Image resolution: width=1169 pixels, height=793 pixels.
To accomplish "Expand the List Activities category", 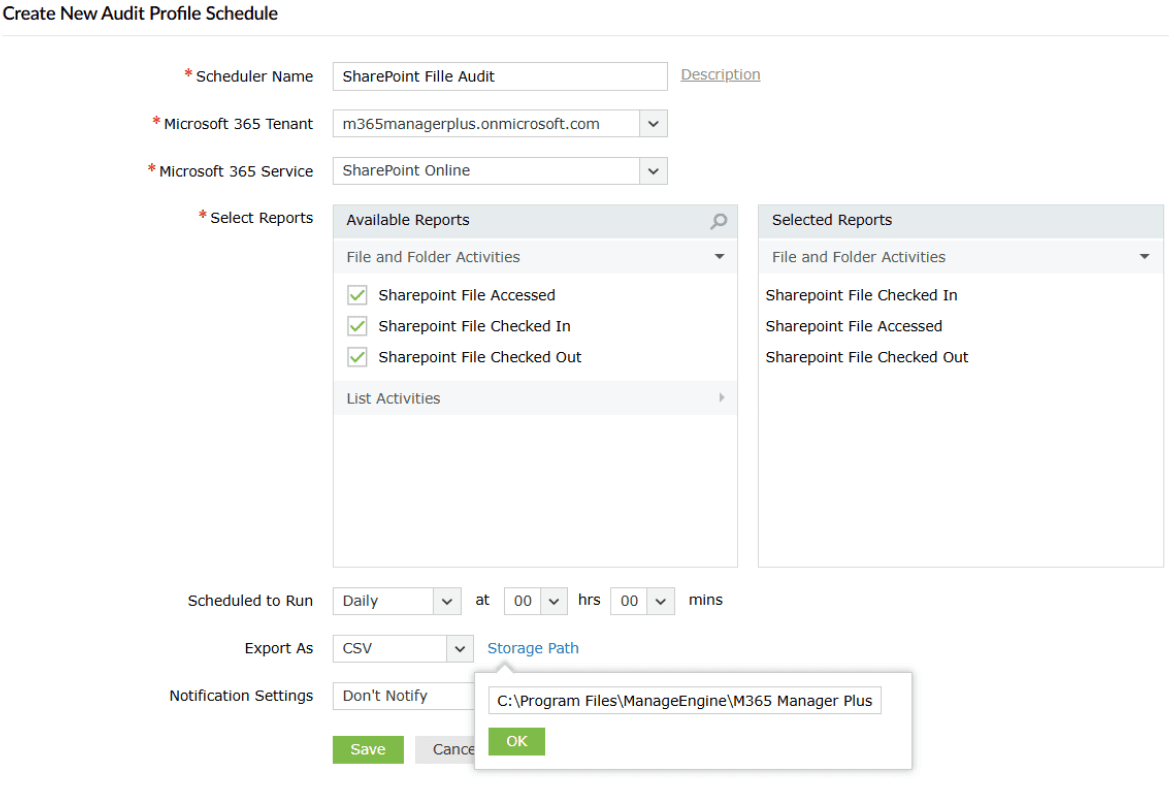I will point(719,398).
